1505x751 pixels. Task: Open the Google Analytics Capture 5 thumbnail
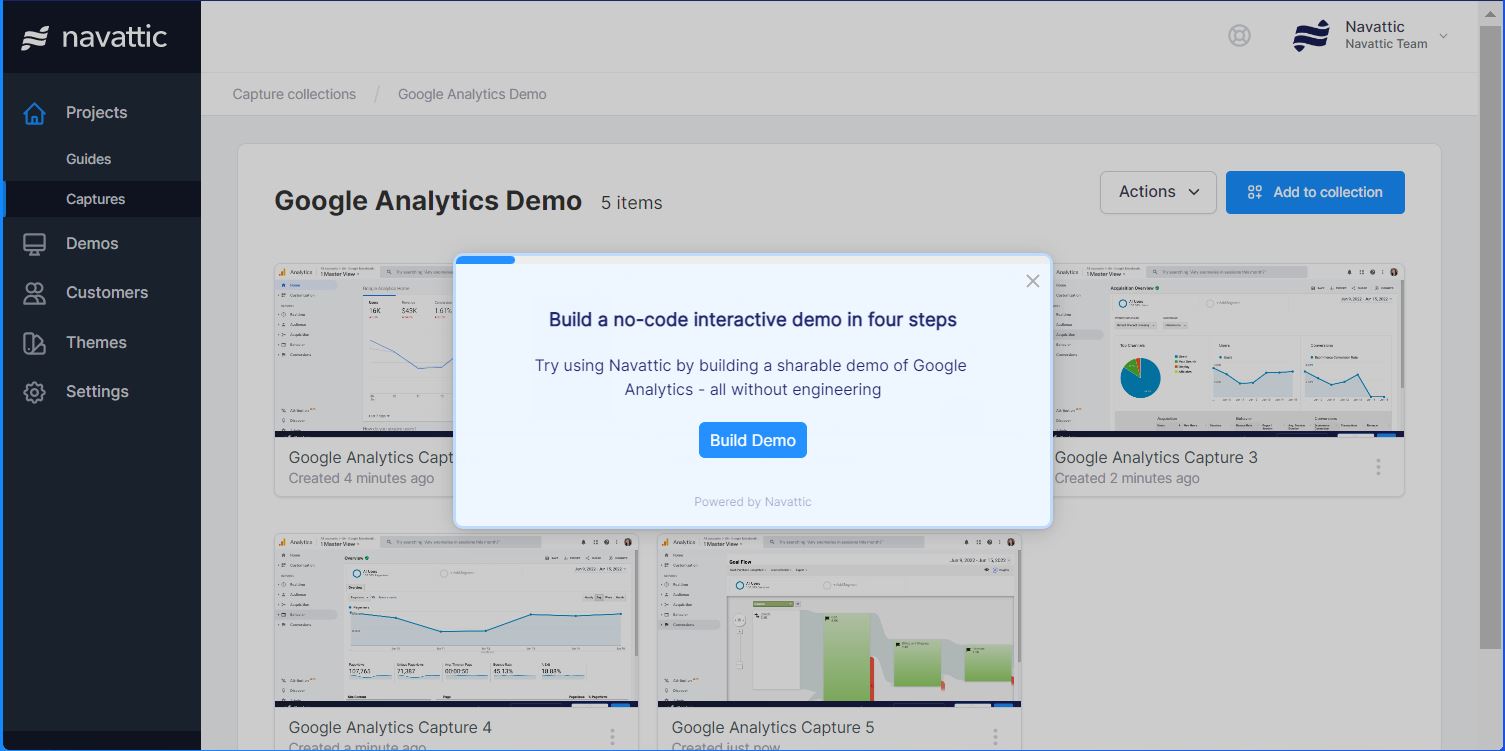839,620
